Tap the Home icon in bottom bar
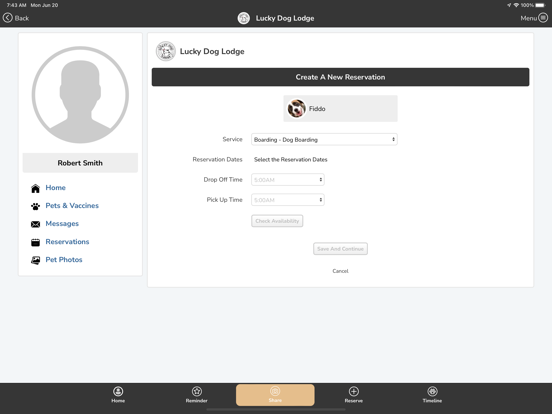This screenshot has height=414, width=552. click(x=118, y=391)
